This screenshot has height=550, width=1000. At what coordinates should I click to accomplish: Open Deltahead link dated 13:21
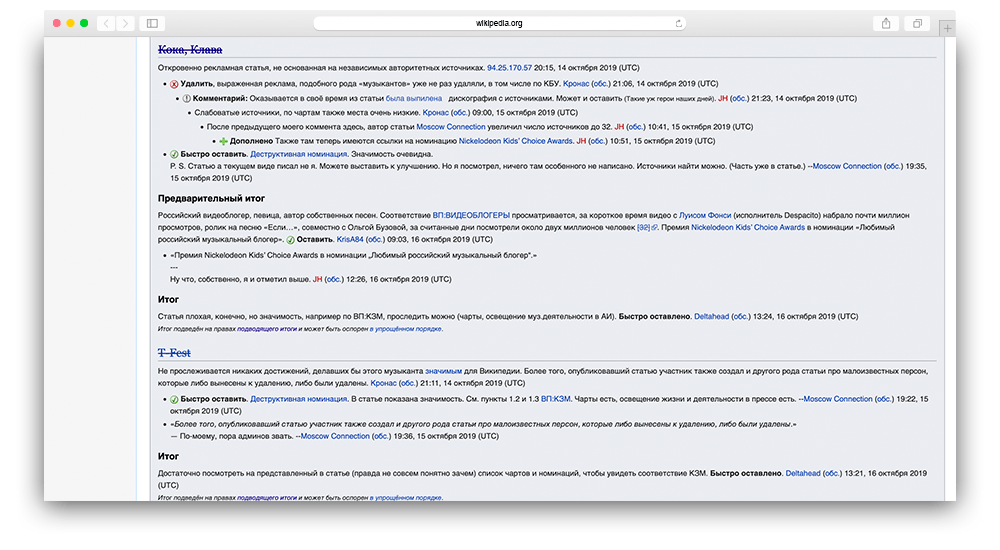803,473
